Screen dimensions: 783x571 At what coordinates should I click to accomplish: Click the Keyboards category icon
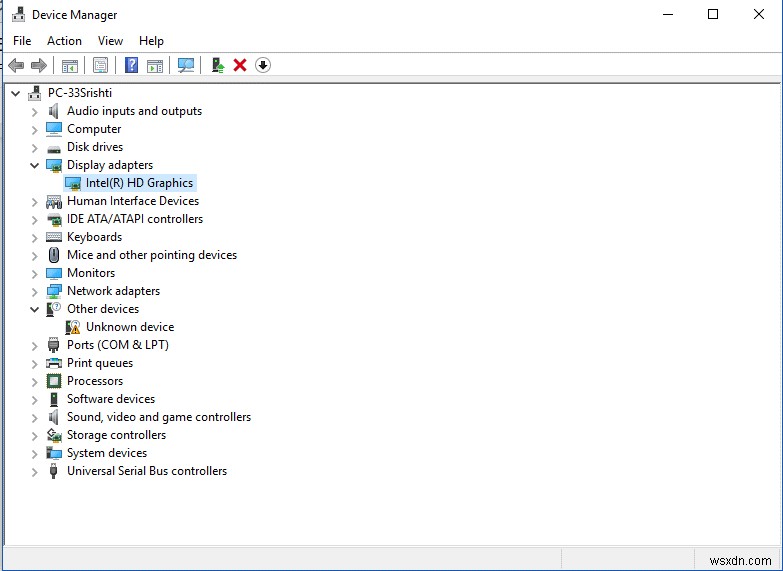point(53,237)
